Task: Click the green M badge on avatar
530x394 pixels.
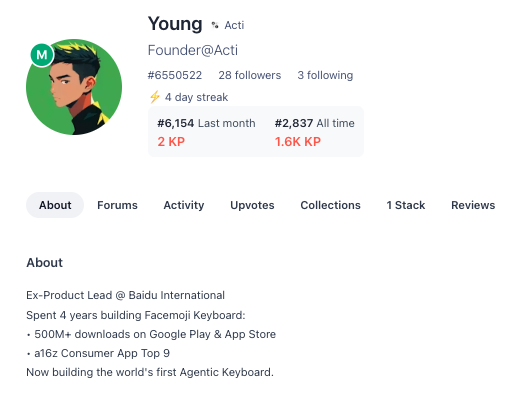Action: (42, 55)
